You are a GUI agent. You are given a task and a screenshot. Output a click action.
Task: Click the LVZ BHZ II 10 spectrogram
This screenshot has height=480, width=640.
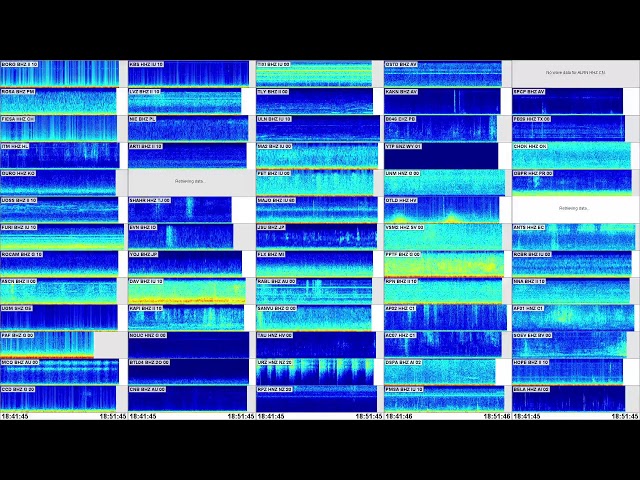[184, 101]
